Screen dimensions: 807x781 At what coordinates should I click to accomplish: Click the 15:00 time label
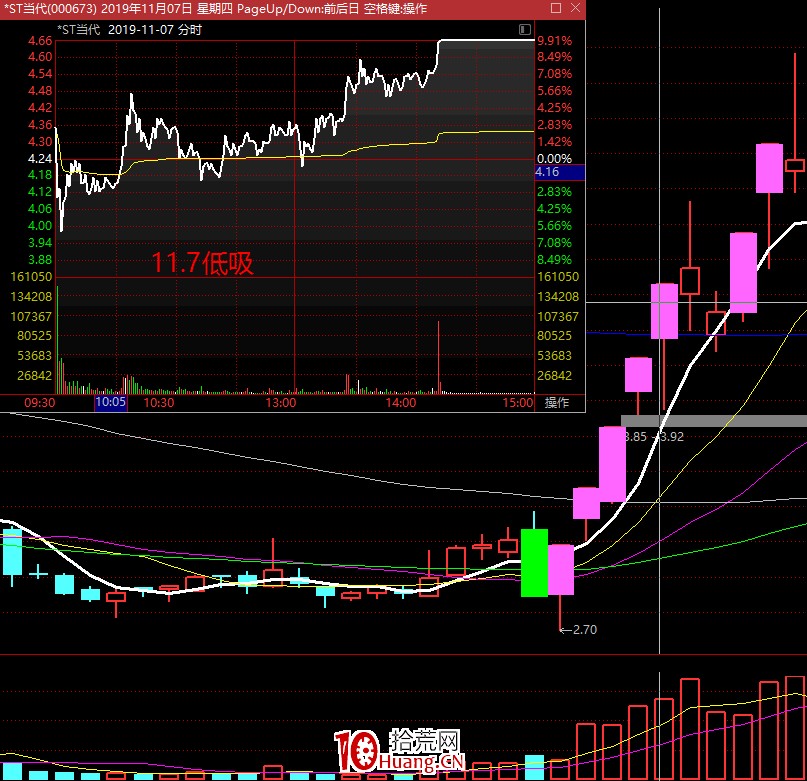[518, 403]
